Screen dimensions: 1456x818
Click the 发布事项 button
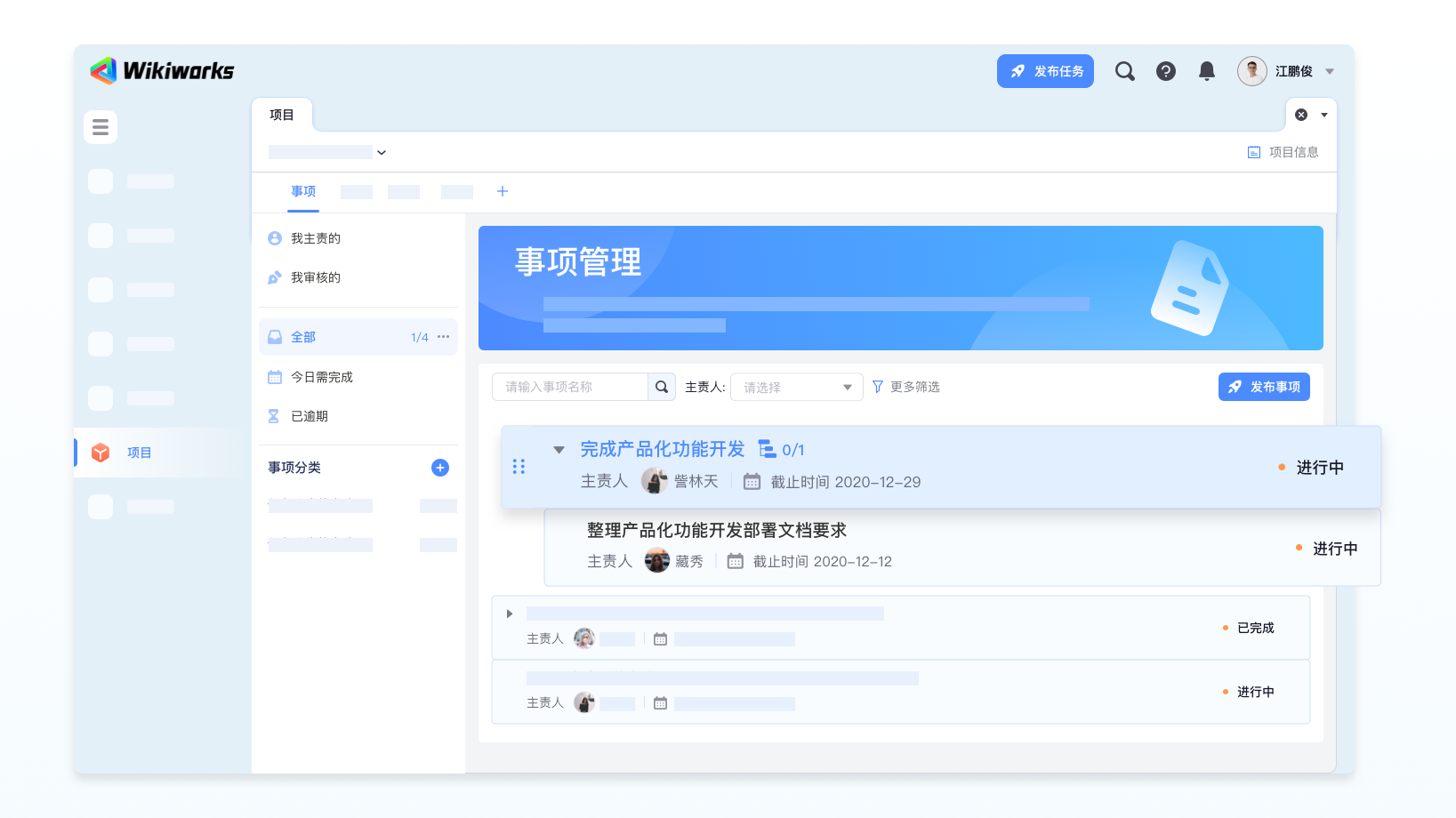tap(1263, 387)
